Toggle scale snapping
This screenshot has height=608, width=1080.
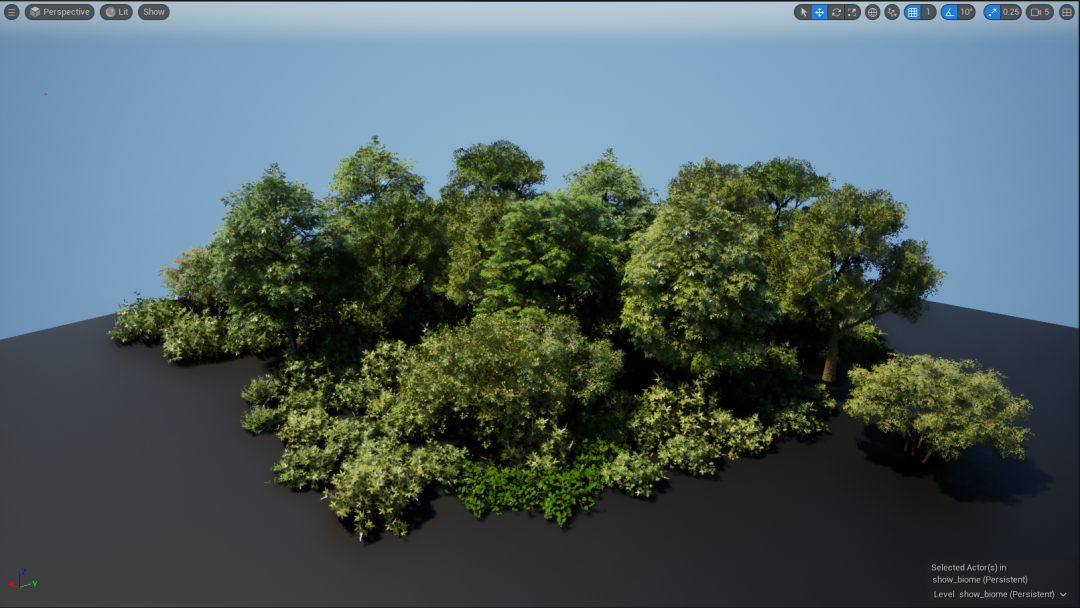coord(992,12)
